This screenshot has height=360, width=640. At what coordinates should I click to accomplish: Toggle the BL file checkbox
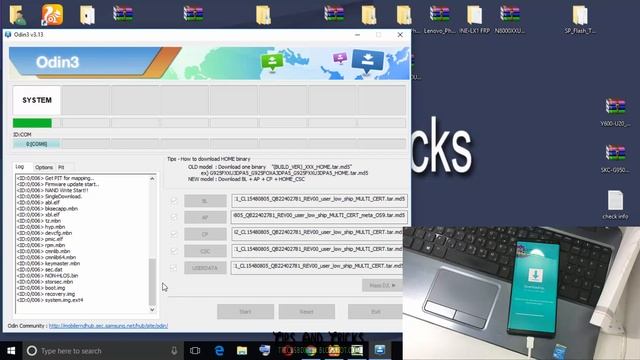click(173, 201)
